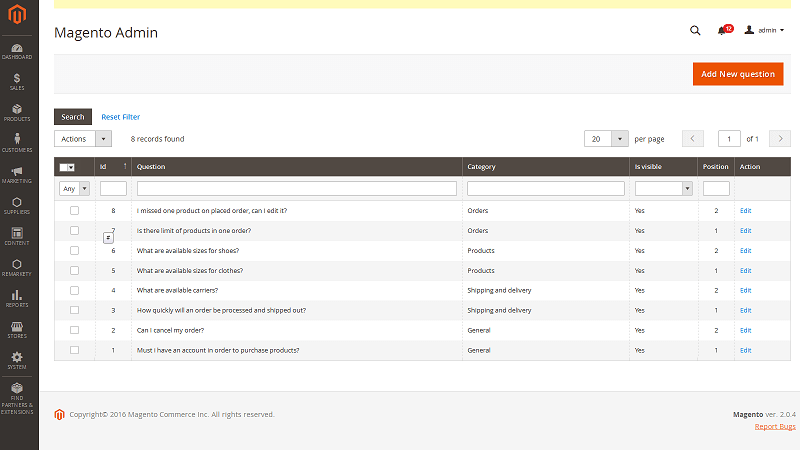Image resolution: width=800 pixels, height=450 pixels.
Task: Click the Reset Filter link
Action: 120,117
